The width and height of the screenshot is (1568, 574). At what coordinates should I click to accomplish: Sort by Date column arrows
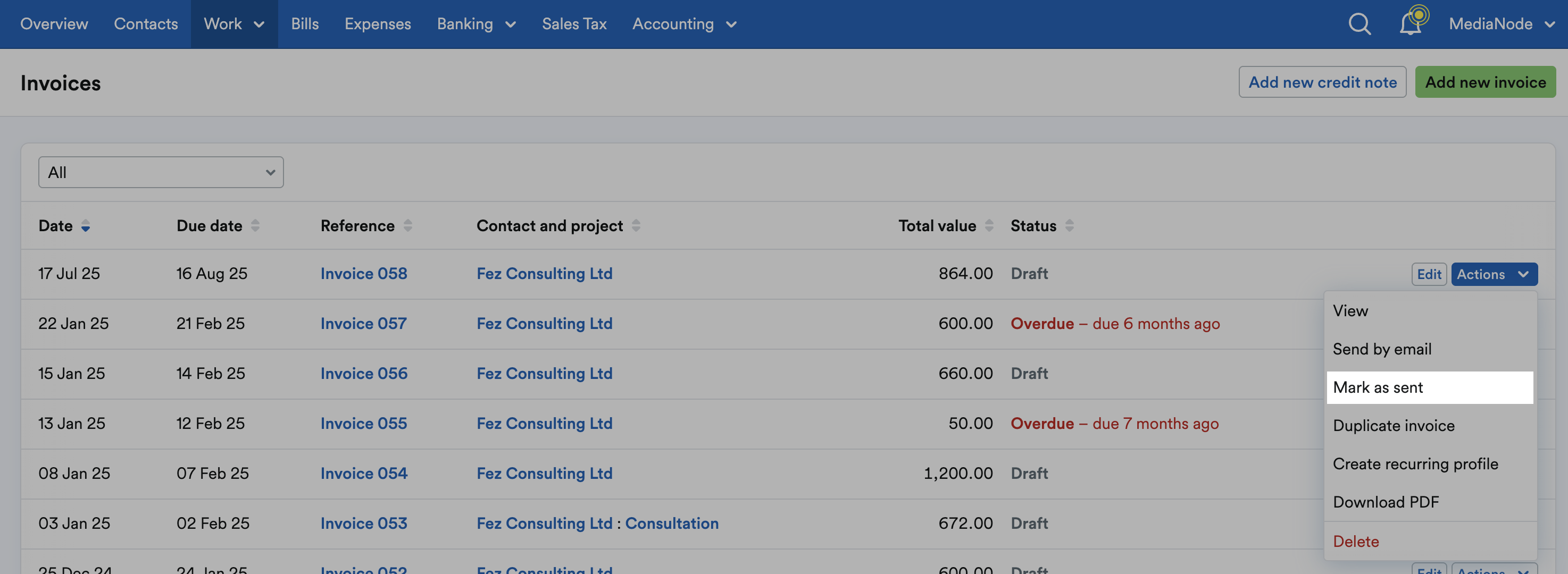86,226
